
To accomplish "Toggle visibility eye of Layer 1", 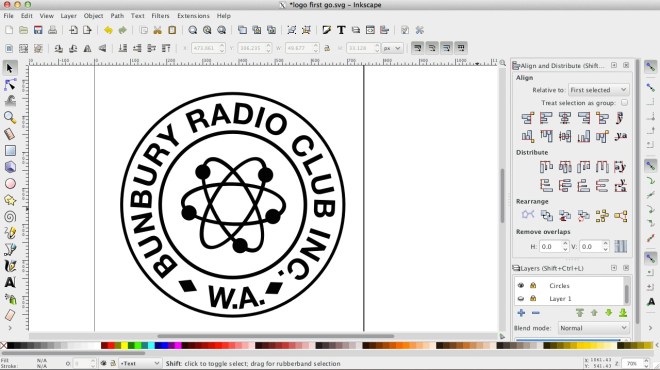I will [x=521, y=298].
